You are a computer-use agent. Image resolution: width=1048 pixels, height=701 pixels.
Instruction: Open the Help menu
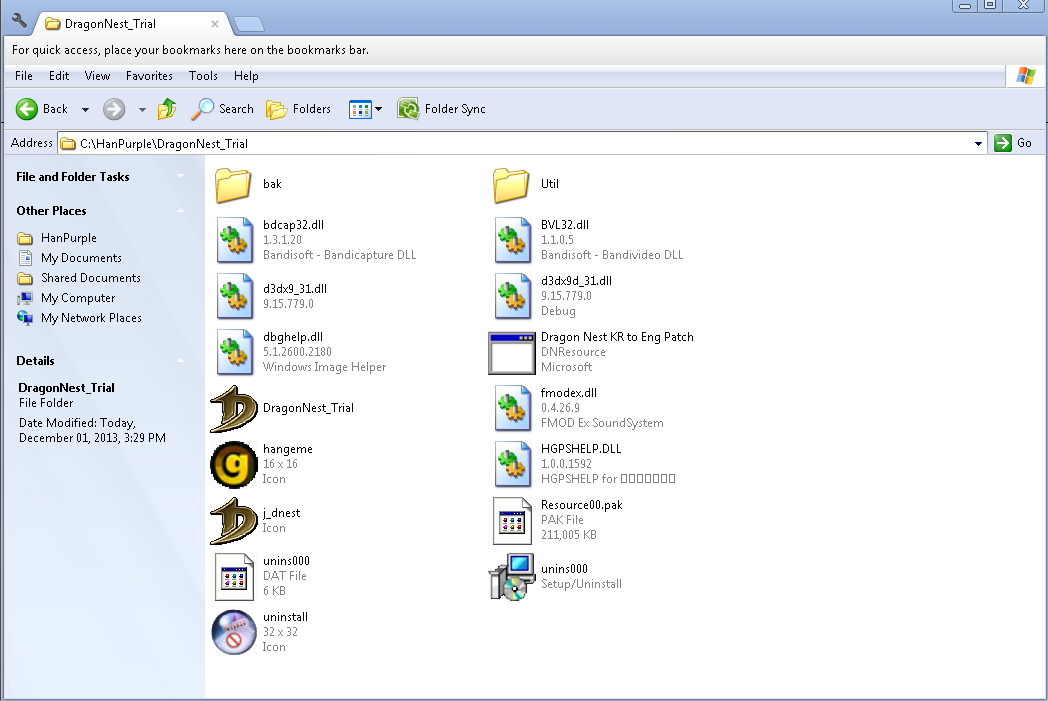(246, 76)
